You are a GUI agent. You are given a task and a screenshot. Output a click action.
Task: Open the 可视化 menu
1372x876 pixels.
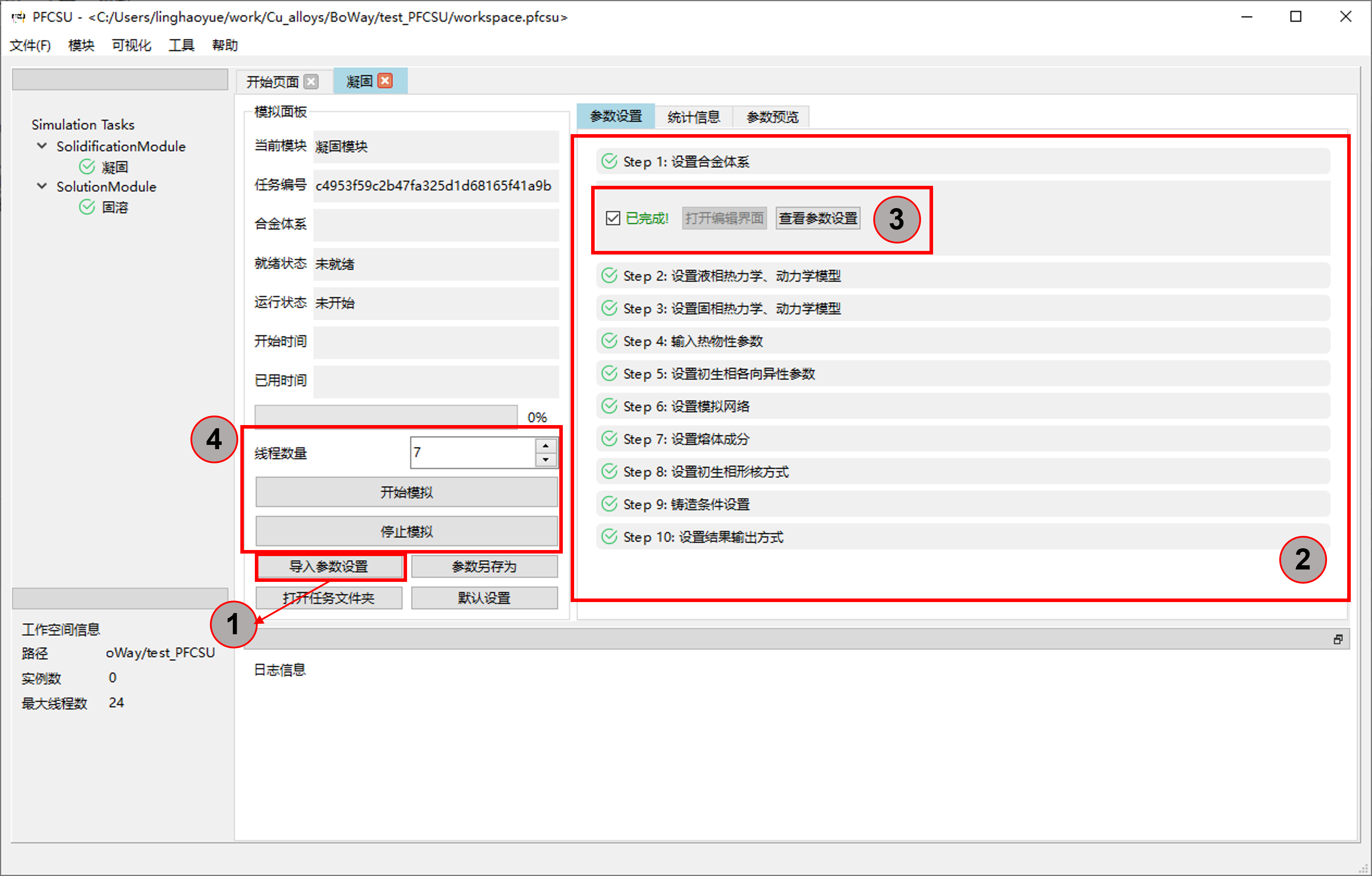[x=131, y=45]
